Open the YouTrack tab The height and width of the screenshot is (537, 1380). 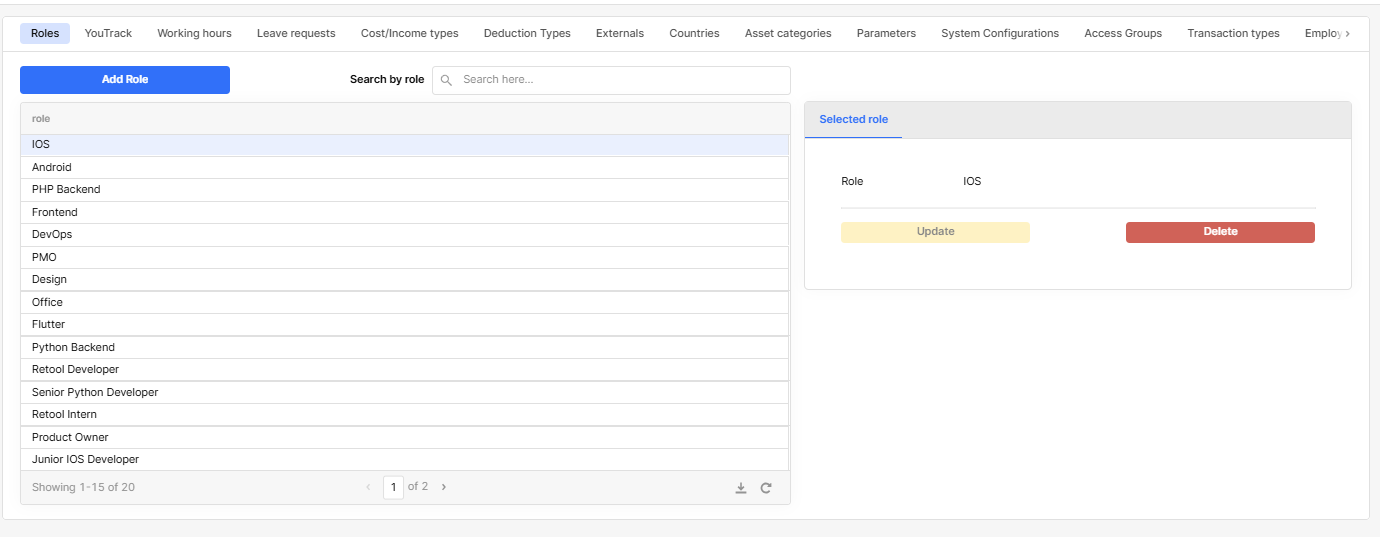point(108,33)
